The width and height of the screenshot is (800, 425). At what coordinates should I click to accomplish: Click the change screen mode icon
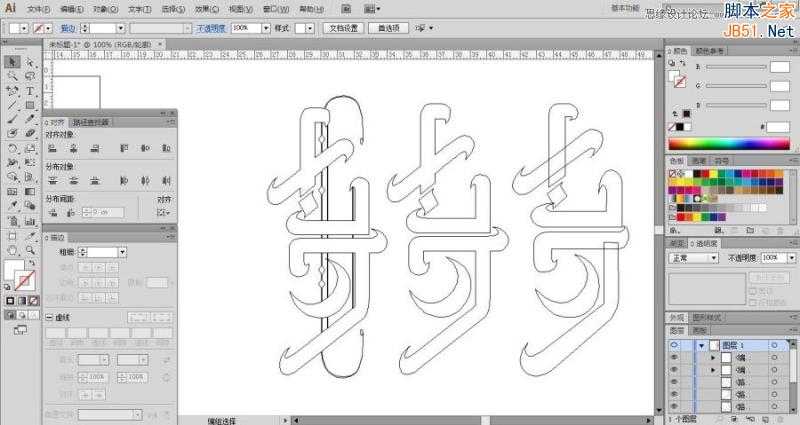coord(20,330)
